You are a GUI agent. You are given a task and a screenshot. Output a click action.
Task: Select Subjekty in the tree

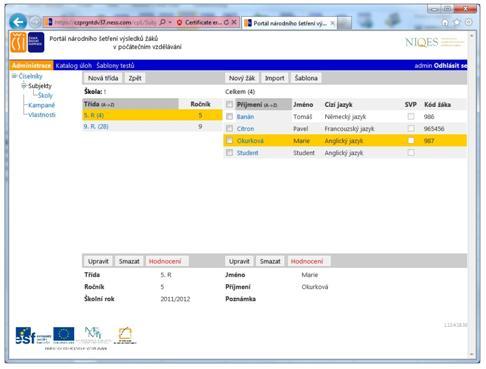pos(40,86)
